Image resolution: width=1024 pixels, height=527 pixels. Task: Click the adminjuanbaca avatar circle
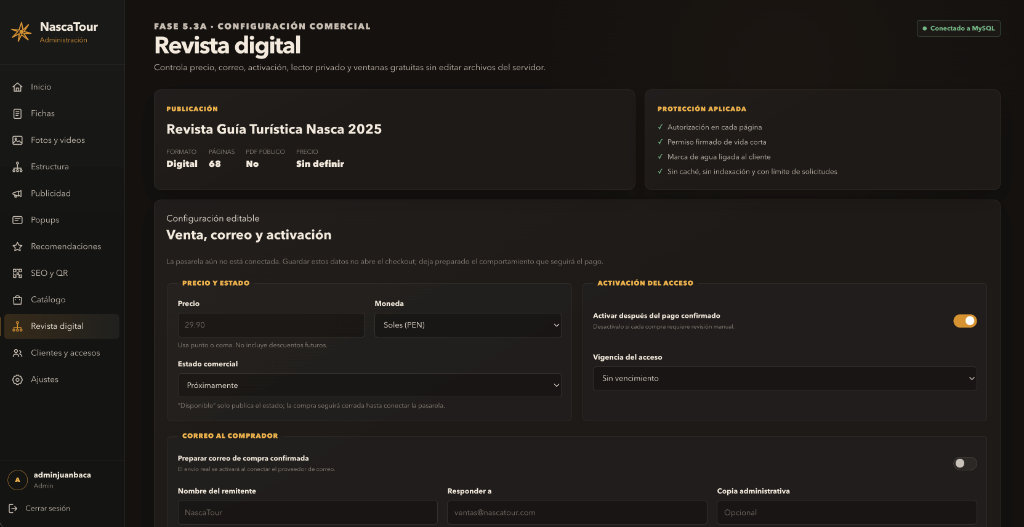point(17,480)
